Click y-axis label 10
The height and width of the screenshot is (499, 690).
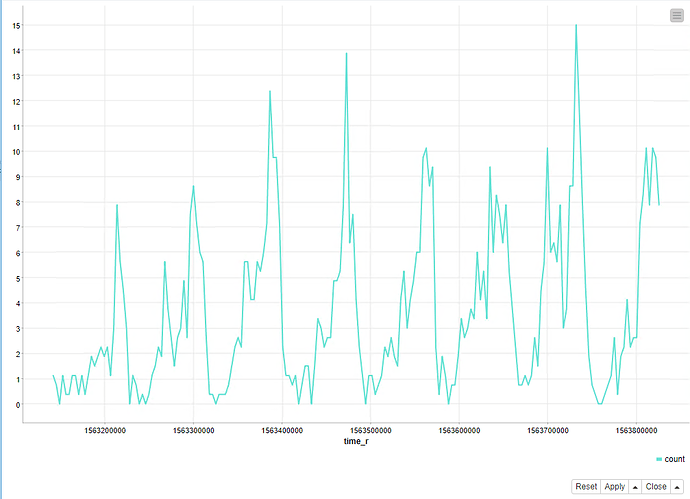coord(16,152)
